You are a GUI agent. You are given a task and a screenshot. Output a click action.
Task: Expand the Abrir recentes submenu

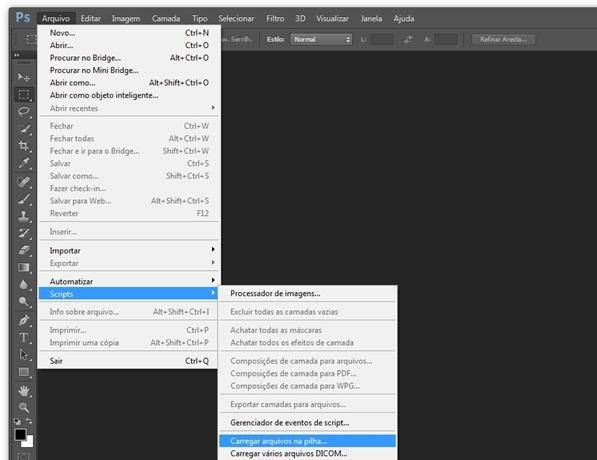[x=129, y=108]
